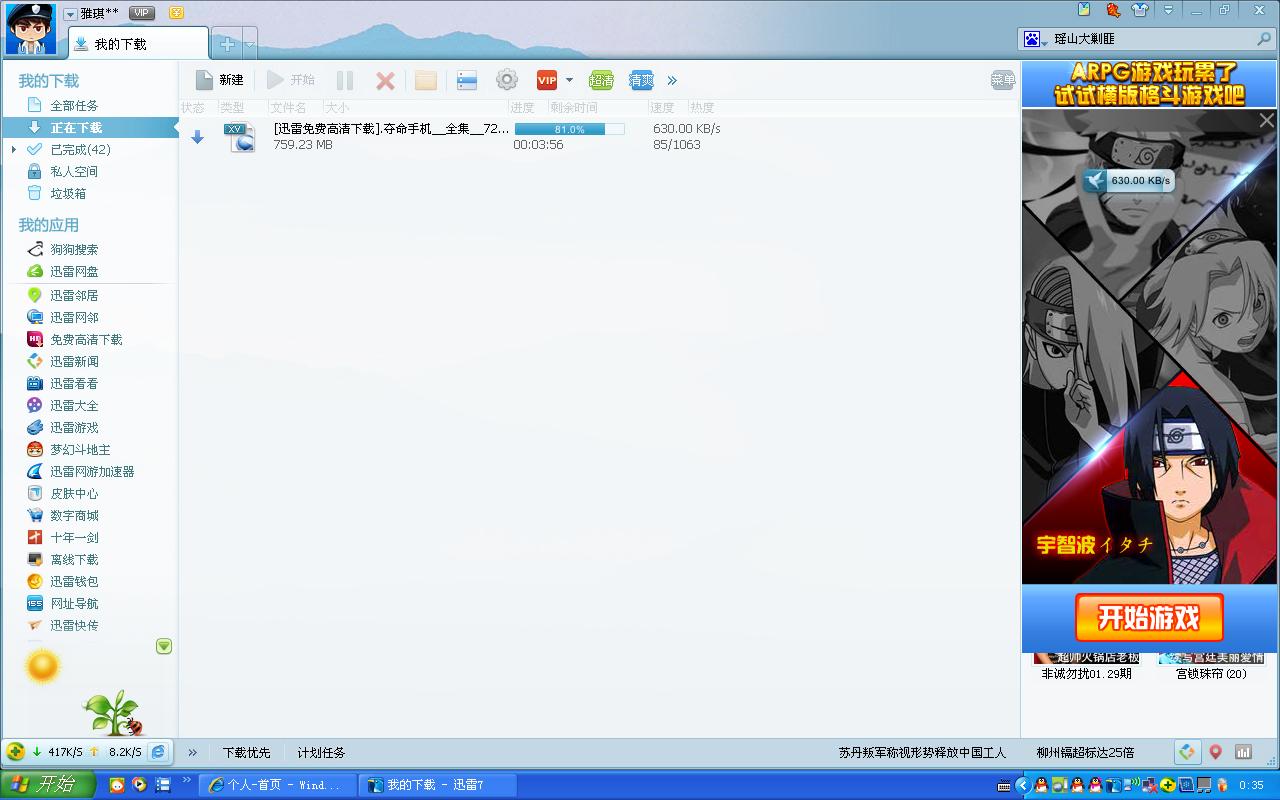
Task: Select the 夺命手机 download task row
Action: click(x=598, y=136)
